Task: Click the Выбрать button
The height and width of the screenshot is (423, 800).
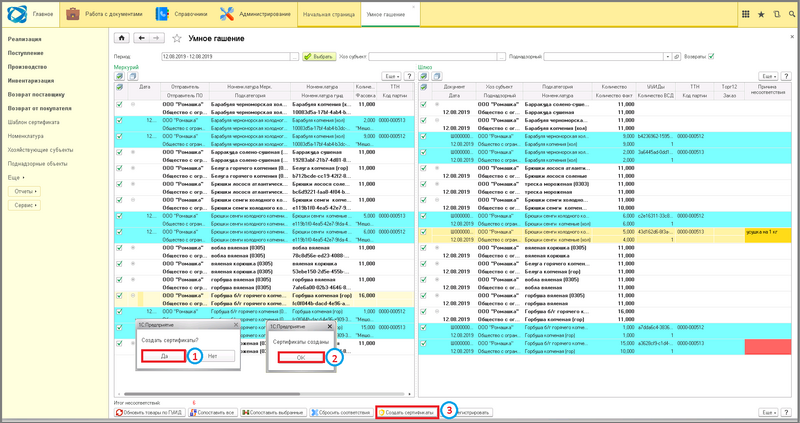Action: pos(319,57)
